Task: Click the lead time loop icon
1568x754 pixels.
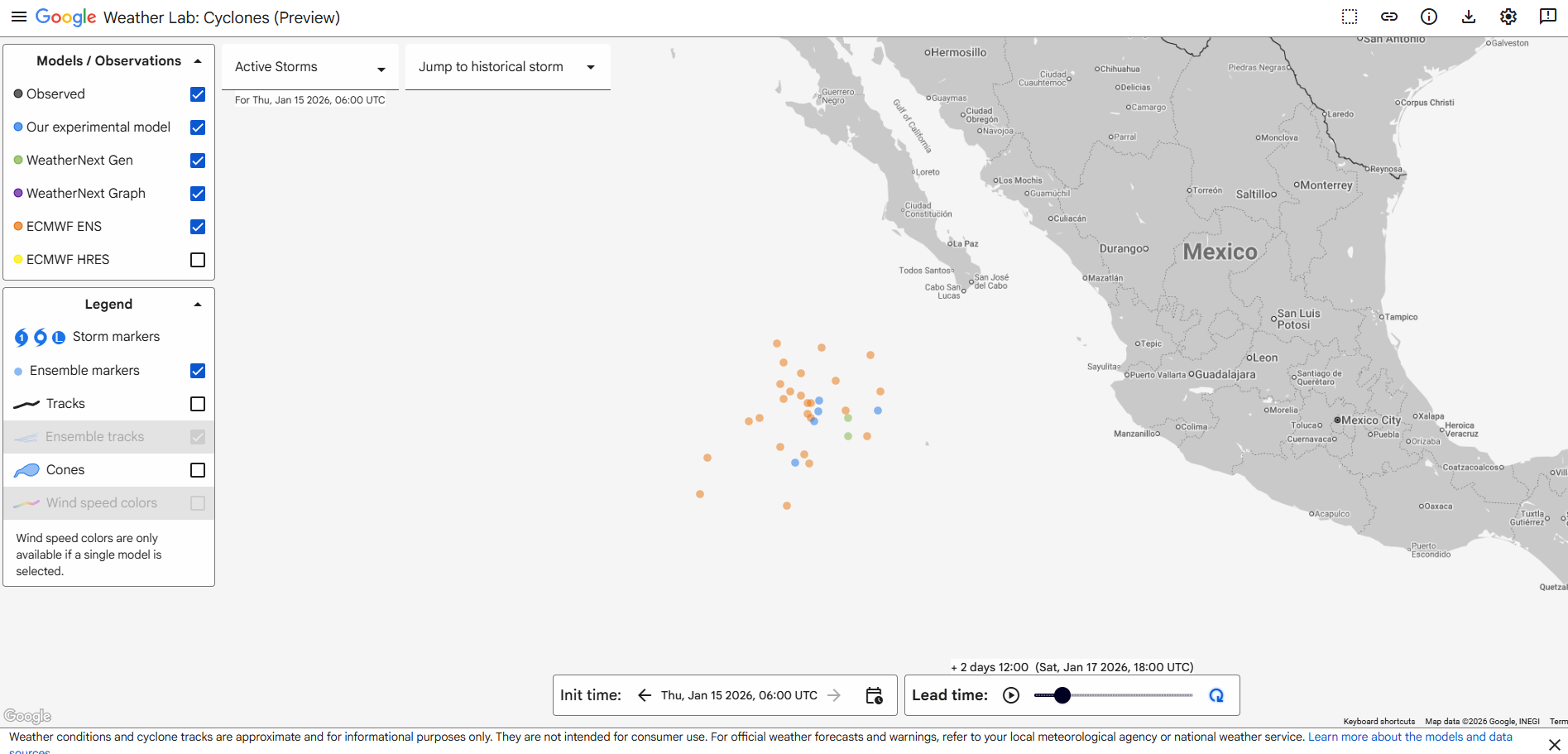Action: click(x=1216, y=695)
